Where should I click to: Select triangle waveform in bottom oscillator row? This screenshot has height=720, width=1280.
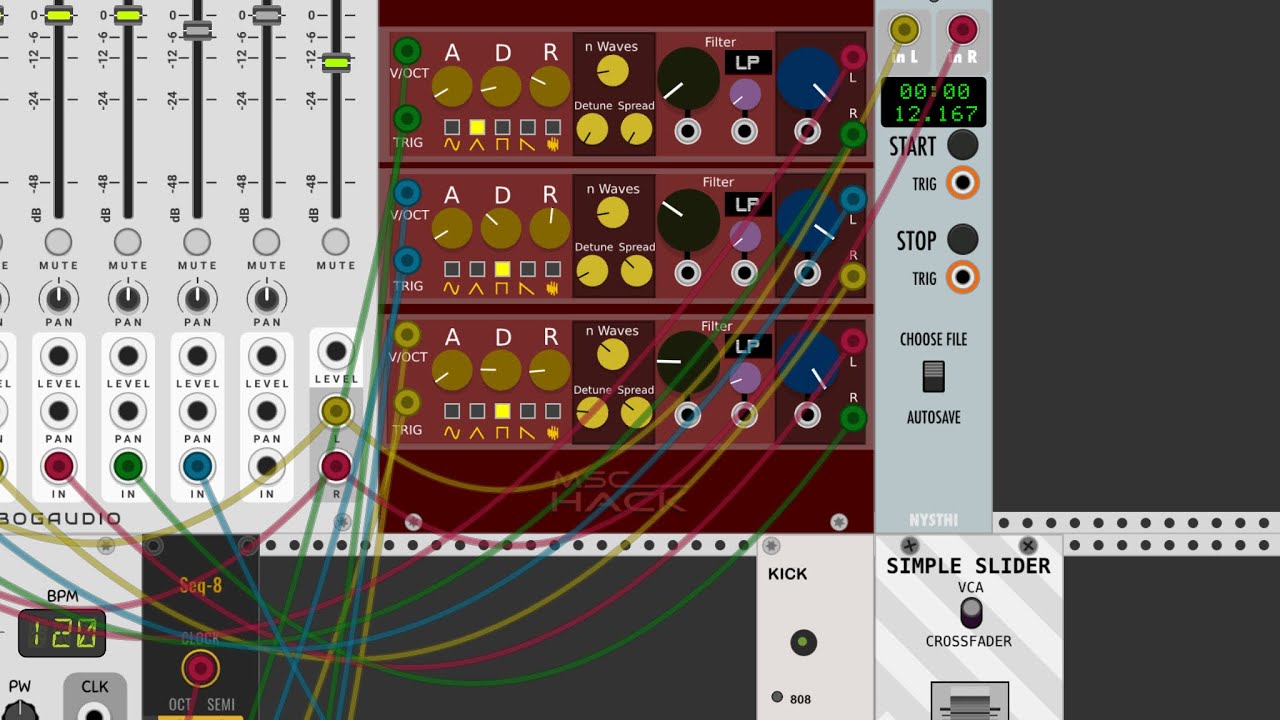477,411
